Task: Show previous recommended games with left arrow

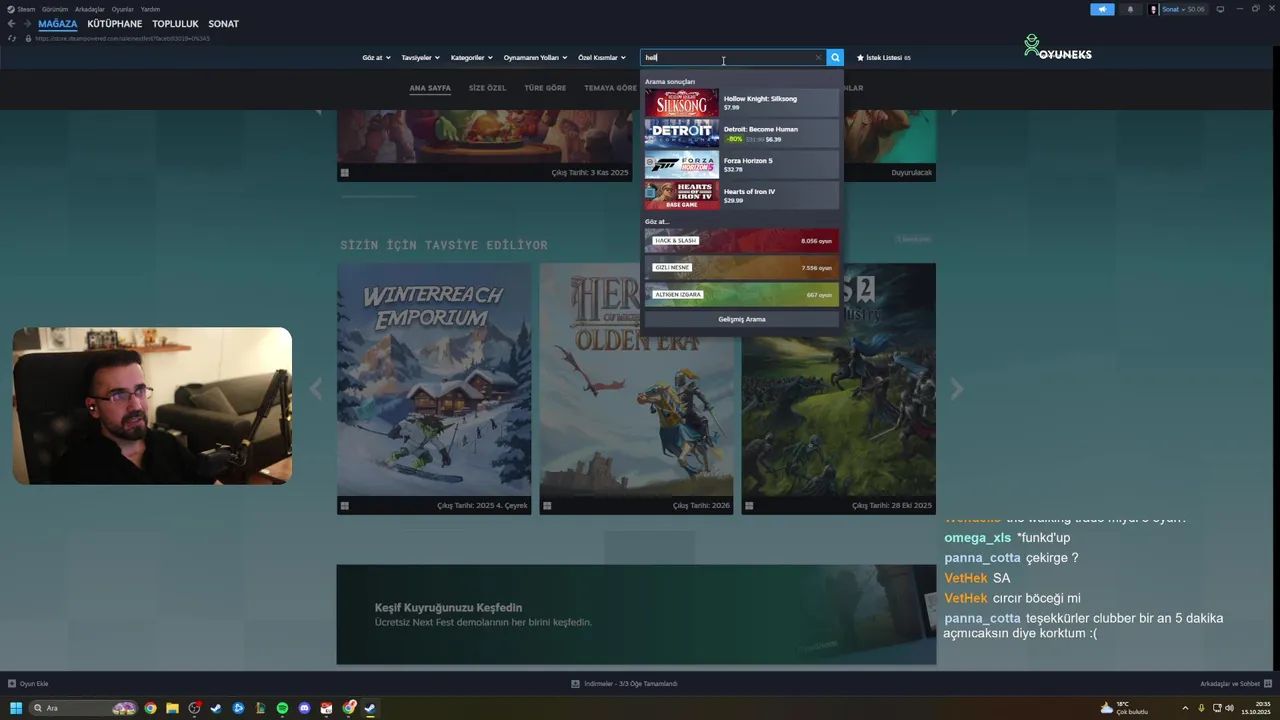Action: pyautogui.click(x=316, y=389)
